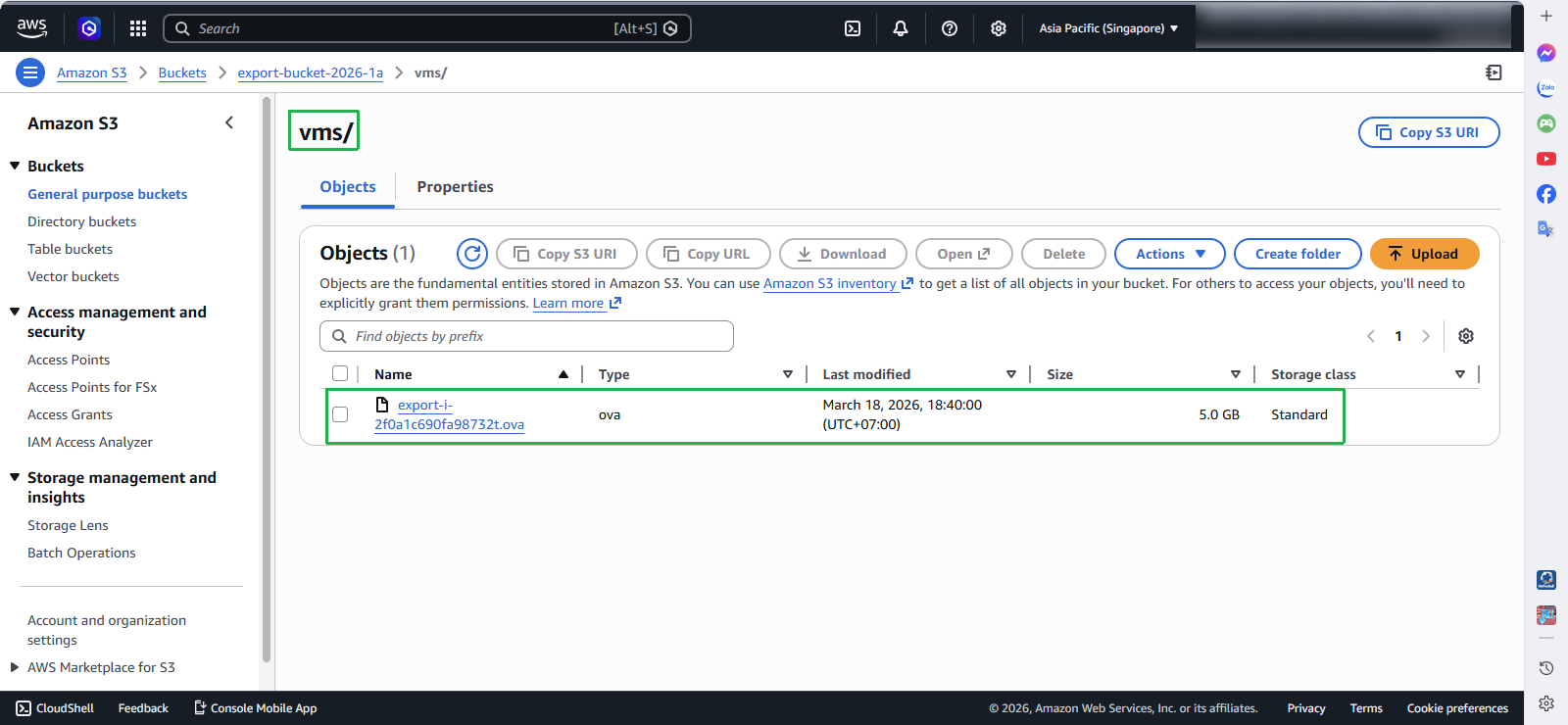Go to export-bucket-2026-1a breadcrumb
Screen dimensions: 1568x725
click(x=311, y=72)
